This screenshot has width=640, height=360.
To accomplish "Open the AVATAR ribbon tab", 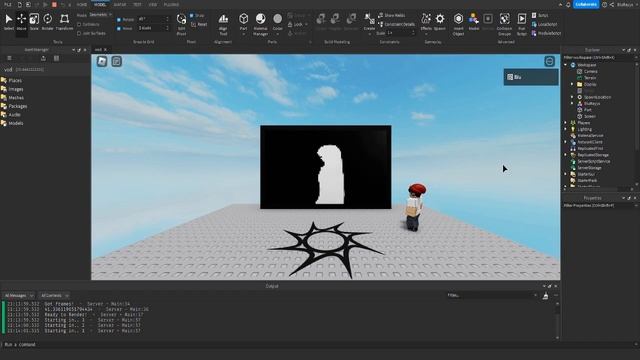I will pos(120,4).
